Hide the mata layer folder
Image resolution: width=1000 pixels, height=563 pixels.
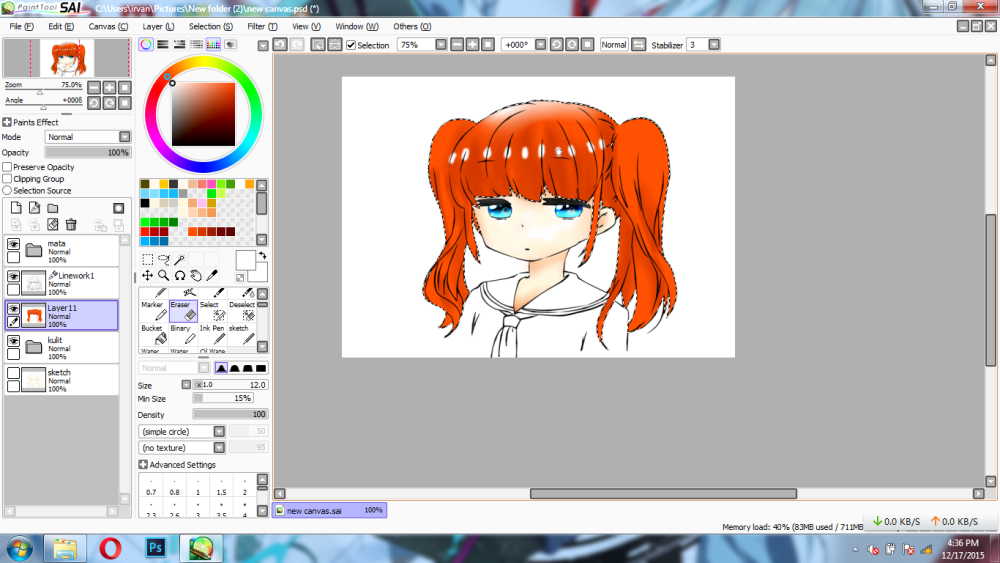(13, 244)
